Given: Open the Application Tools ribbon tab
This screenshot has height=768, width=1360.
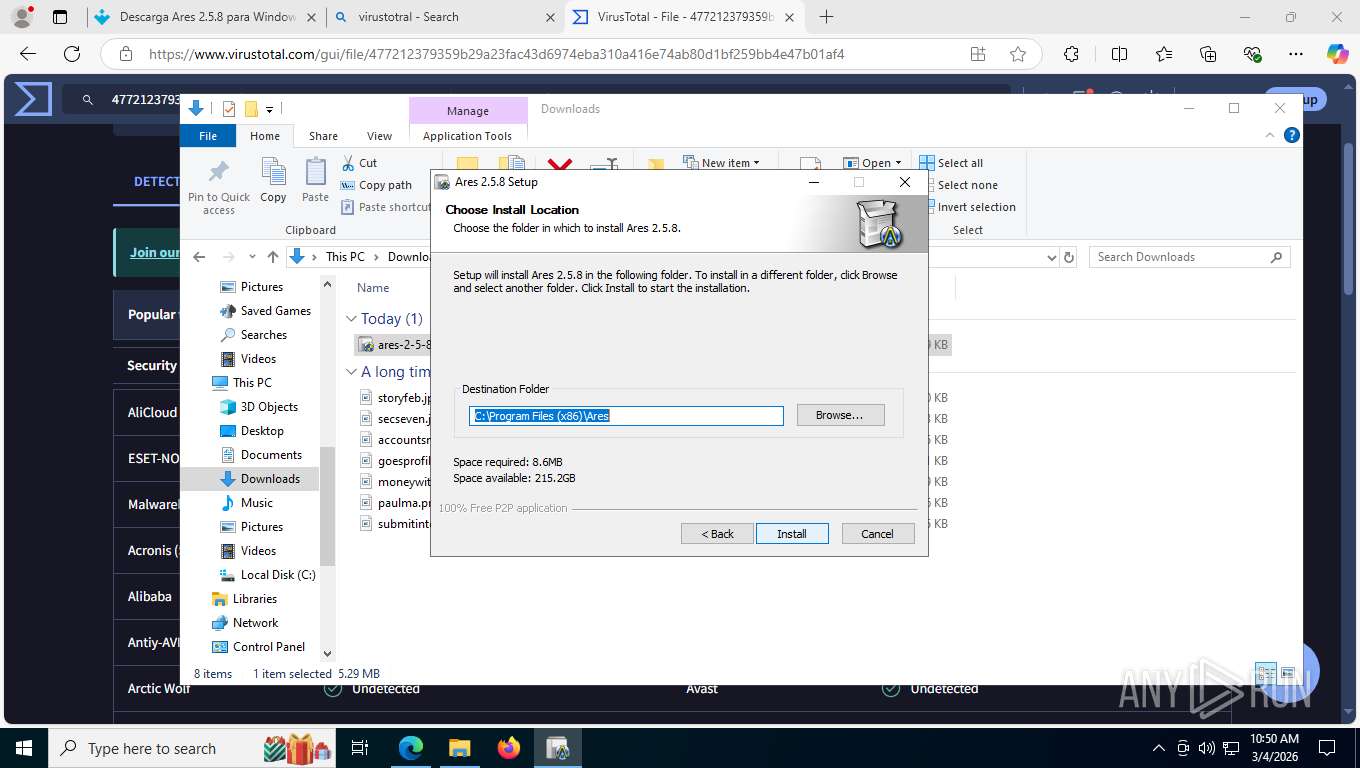Looking at the screenshot, I should coord(467,136).
